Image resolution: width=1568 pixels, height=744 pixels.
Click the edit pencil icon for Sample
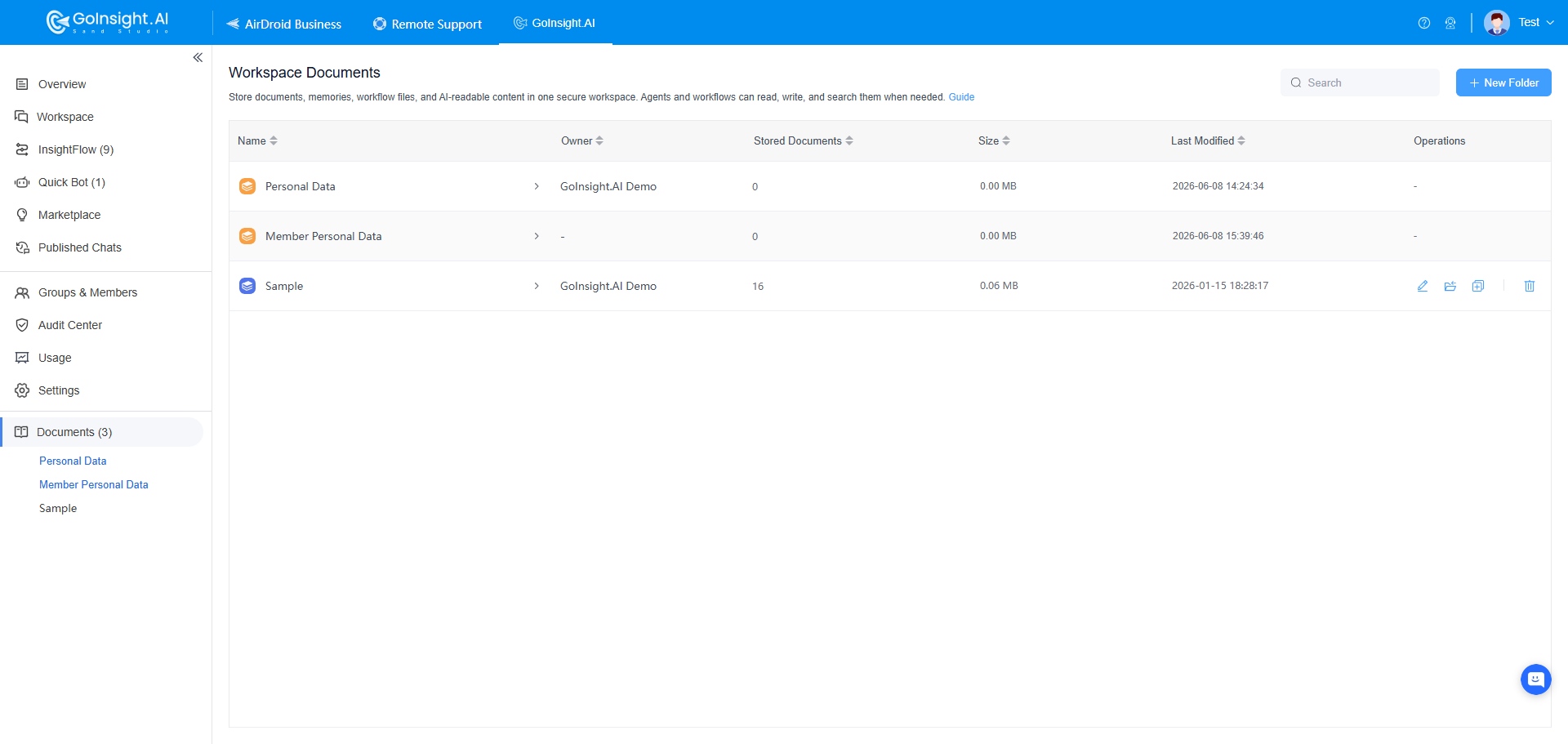pos(1423,286)
